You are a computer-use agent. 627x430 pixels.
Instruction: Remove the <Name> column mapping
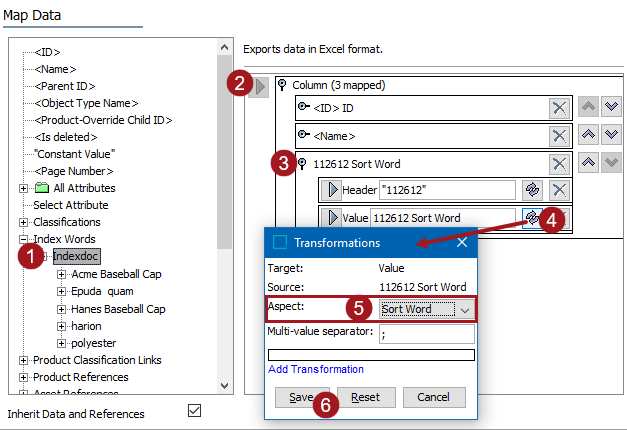559,136
